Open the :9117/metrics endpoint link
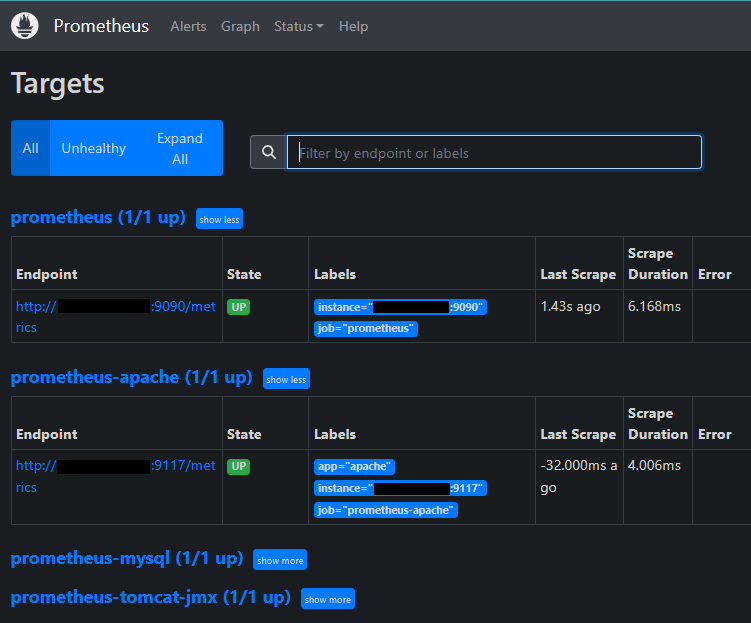The width and height of the screenshot is (751, 623). coord(116,476)
